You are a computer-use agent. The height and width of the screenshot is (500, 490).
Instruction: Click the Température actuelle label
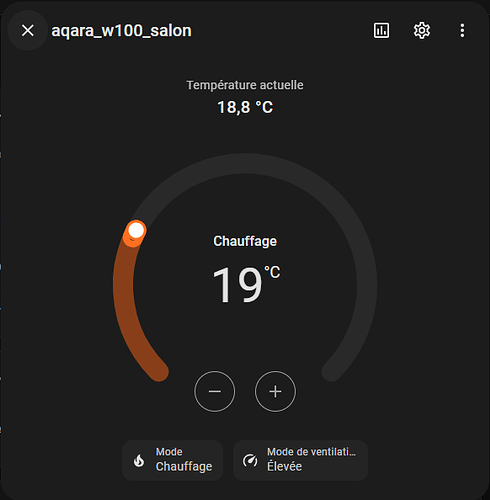[245, 85]
